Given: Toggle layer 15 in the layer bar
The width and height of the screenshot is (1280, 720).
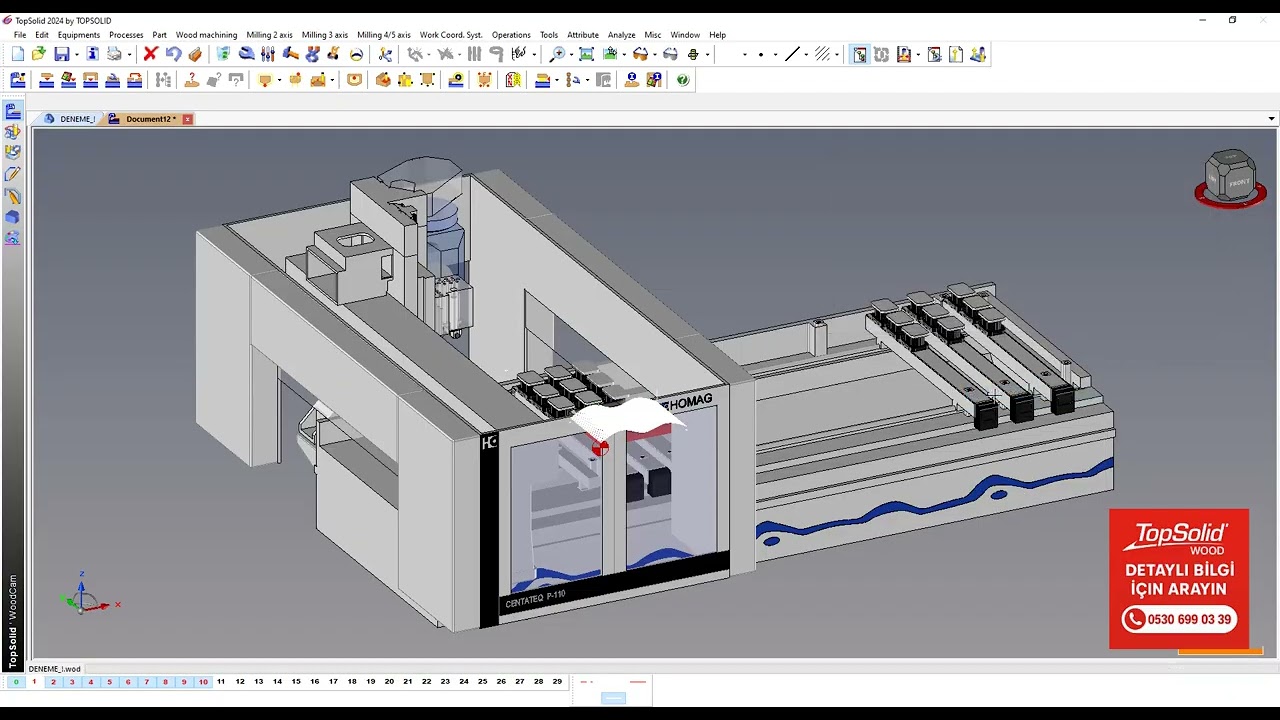Looking at the screenshot, I should click(x=296, y=682).
